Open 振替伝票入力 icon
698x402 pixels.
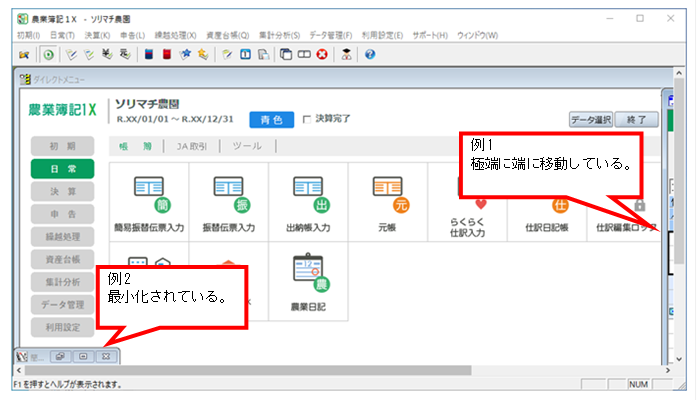pos(228,203)
